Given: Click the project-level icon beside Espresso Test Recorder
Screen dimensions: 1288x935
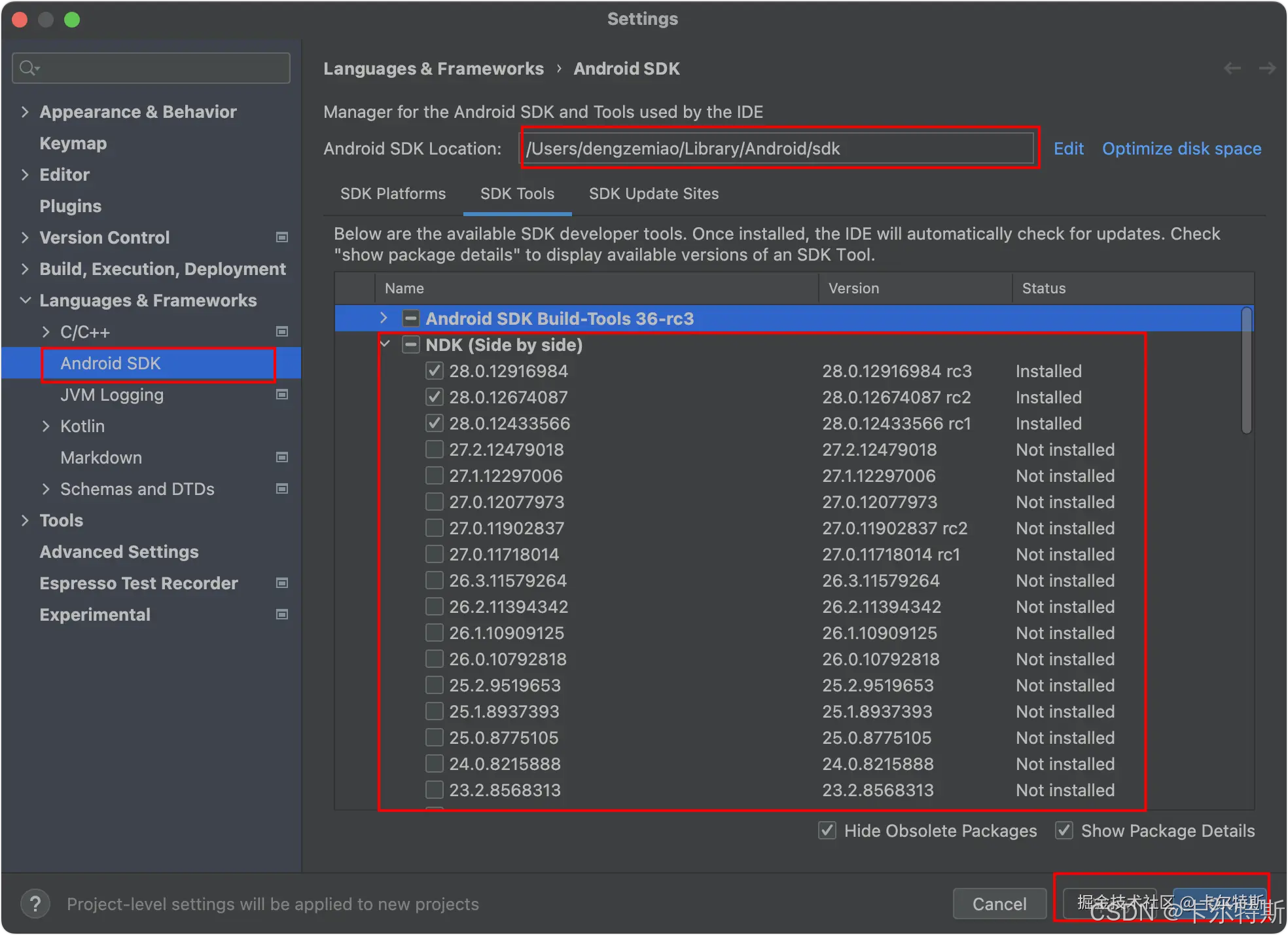Looking at the screenshot, I should [282, 583].
